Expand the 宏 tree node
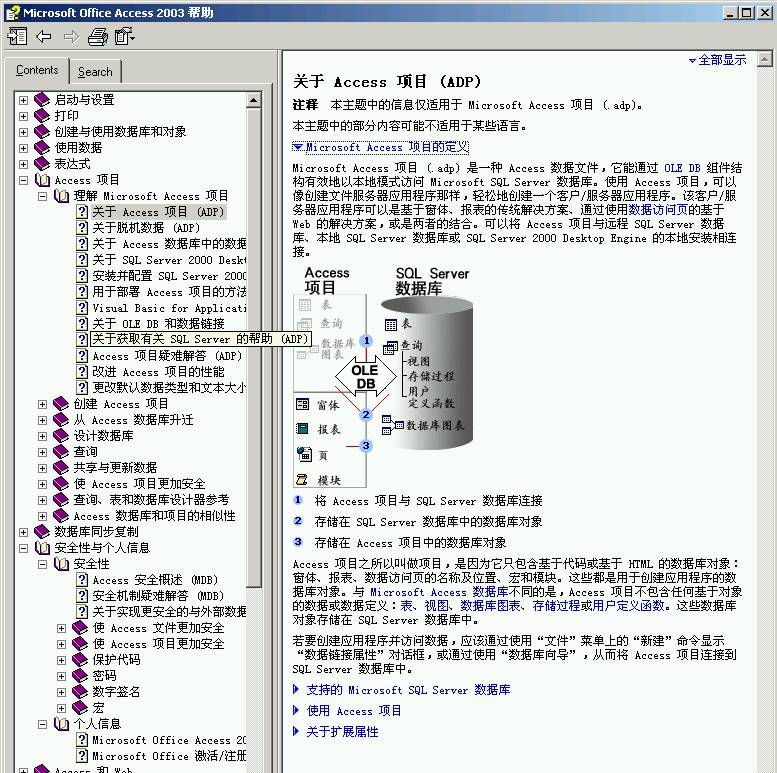777x773 pixels. coord(61,708)
